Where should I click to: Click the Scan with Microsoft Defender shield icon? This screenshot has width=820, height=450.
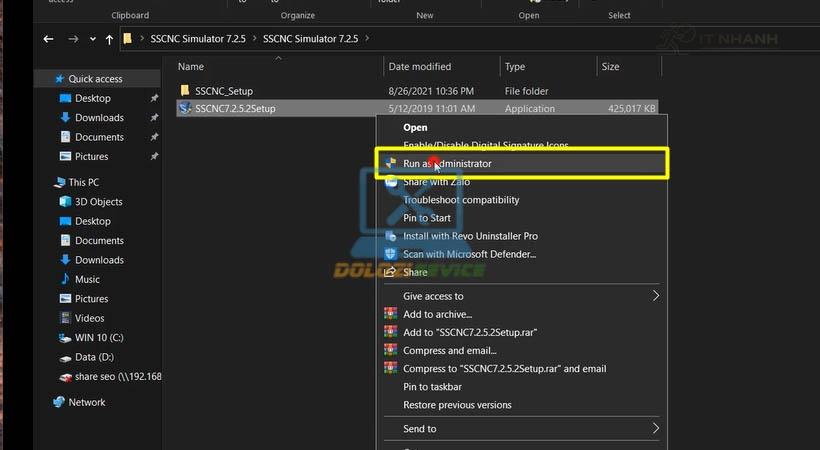pos(391,254)
